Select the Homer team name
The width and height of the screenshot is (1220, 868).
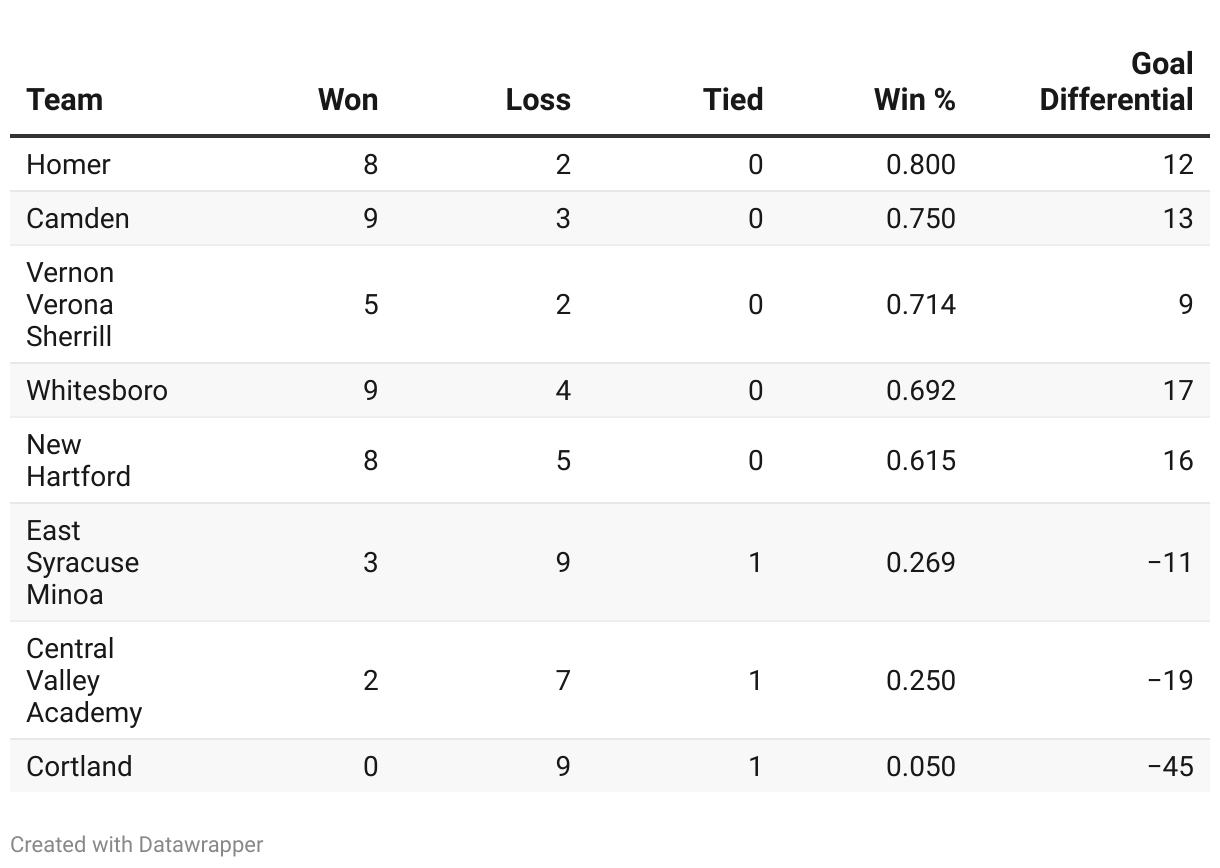point(69,164)
